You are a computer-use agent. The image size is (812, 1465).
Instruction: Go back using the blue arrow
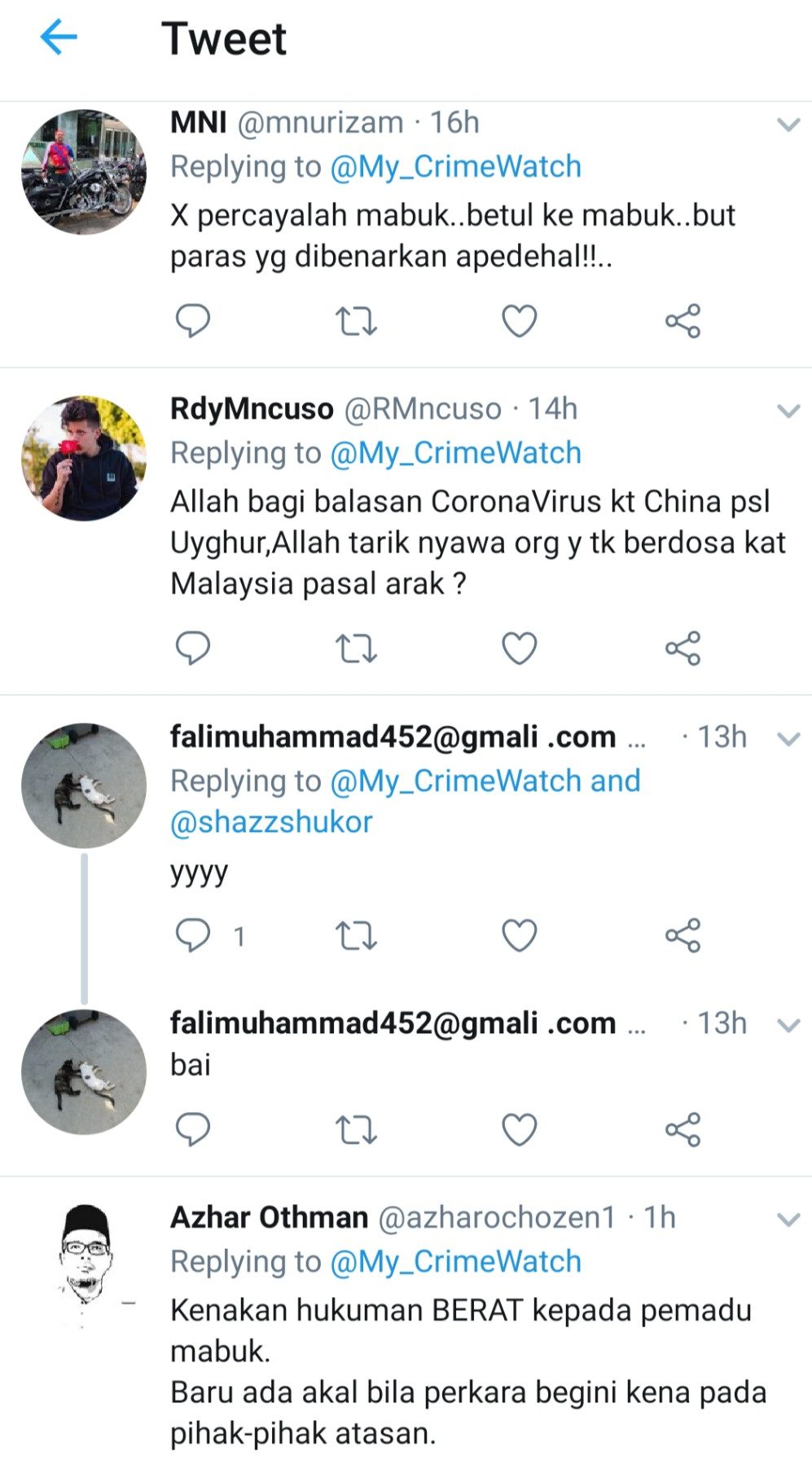point(59,37)
